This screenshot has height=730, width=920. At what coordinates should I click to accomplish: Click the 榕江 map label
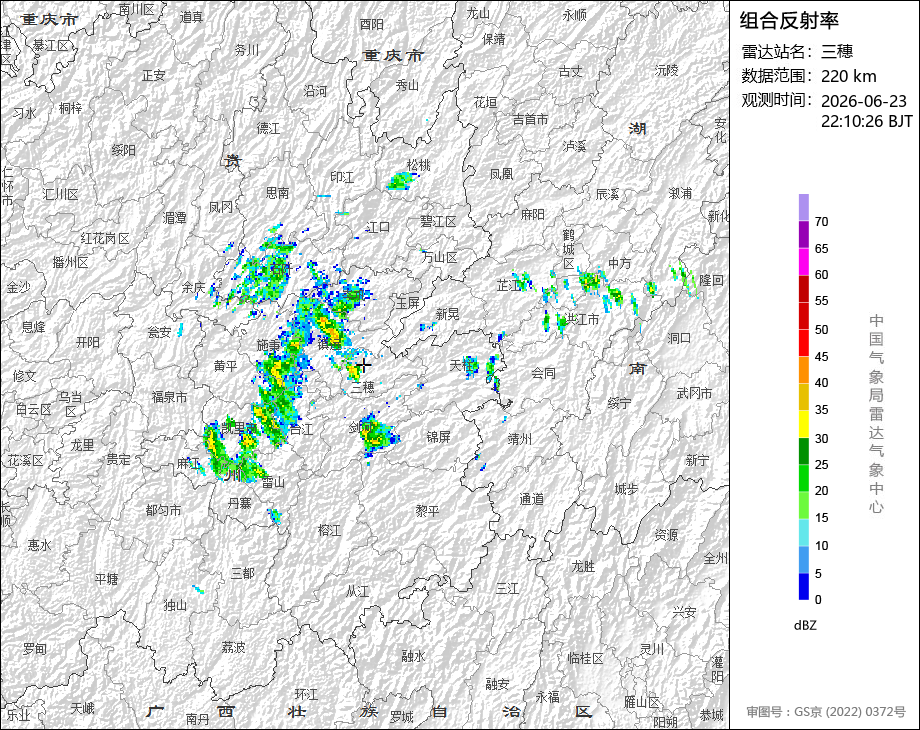pos(329,530)
